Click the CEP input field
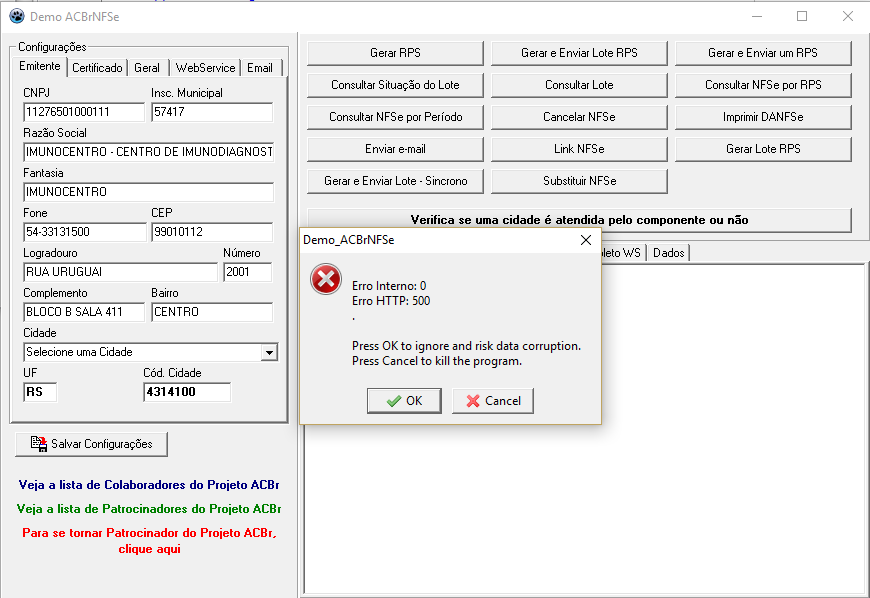The width and height of the screenshot is (870, 598). click(212, 232)
